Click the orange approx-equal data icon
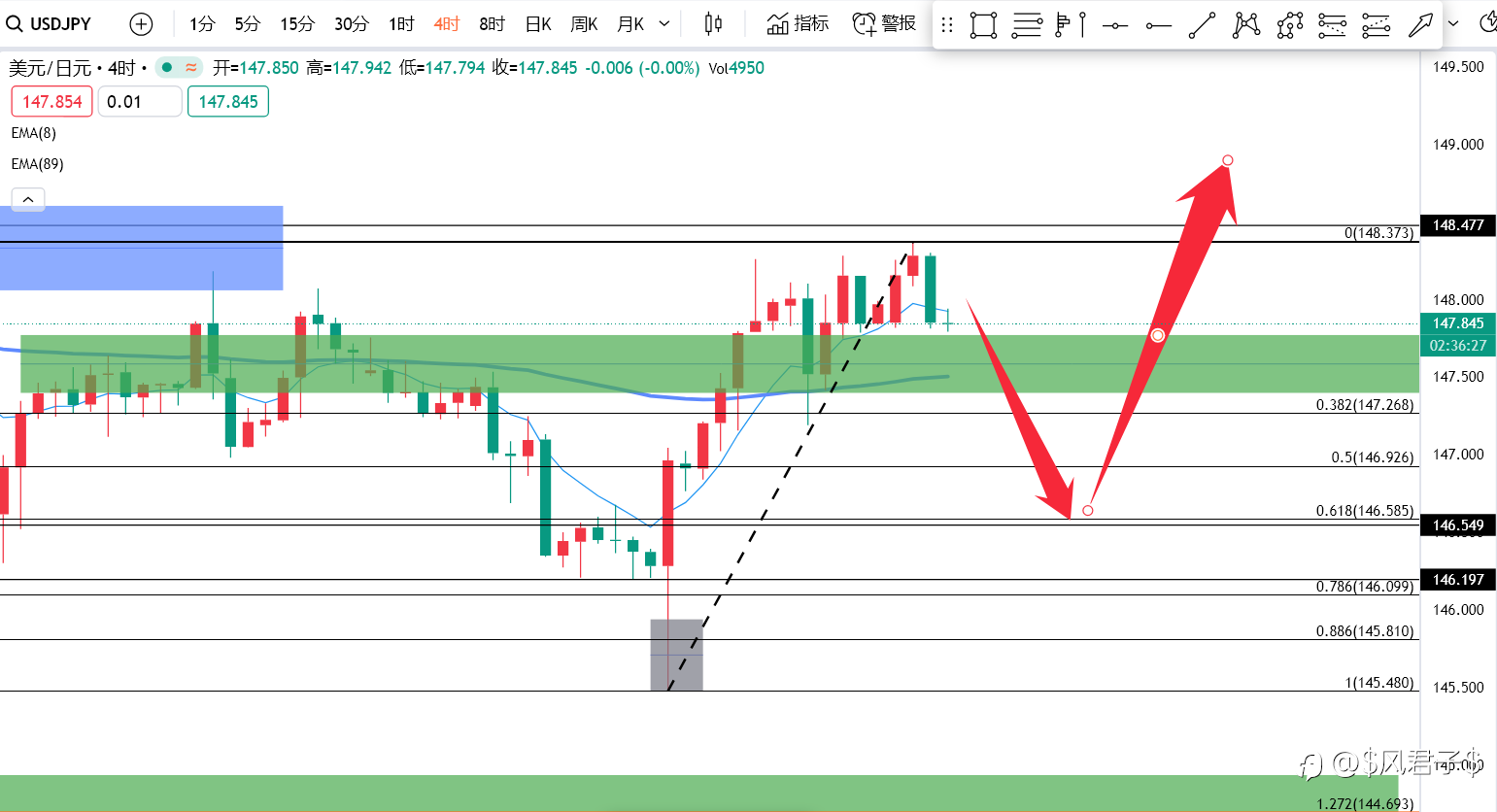The width and height of the screenshot is (1497, 812). pyautogui.click(x=191, y=67)
